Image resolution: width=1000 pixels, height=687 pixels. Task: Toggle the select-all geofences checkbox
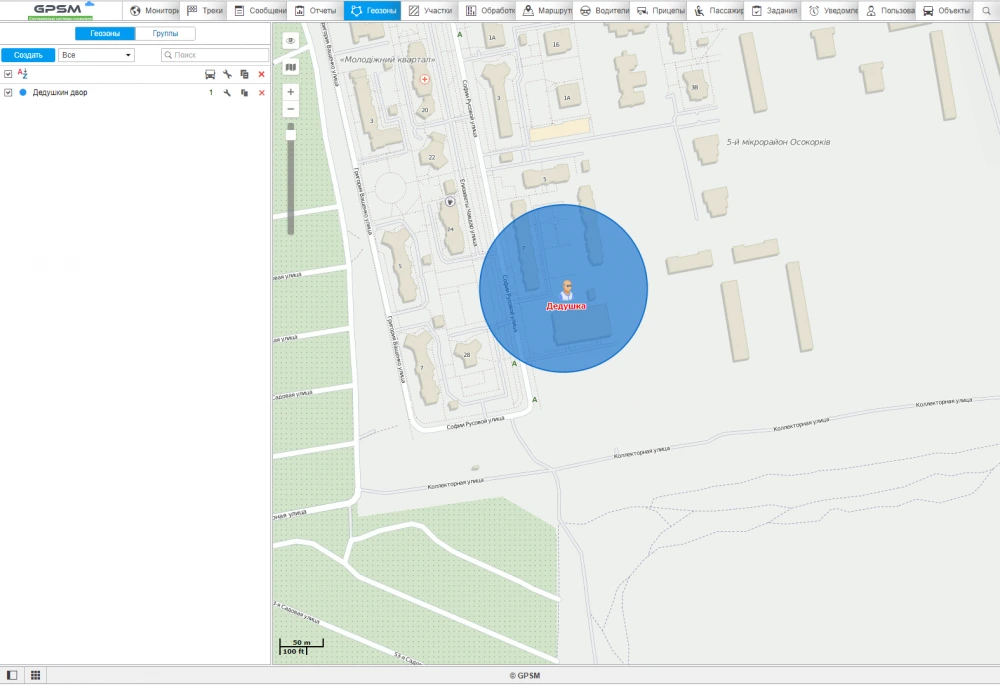tap(8, 74)
